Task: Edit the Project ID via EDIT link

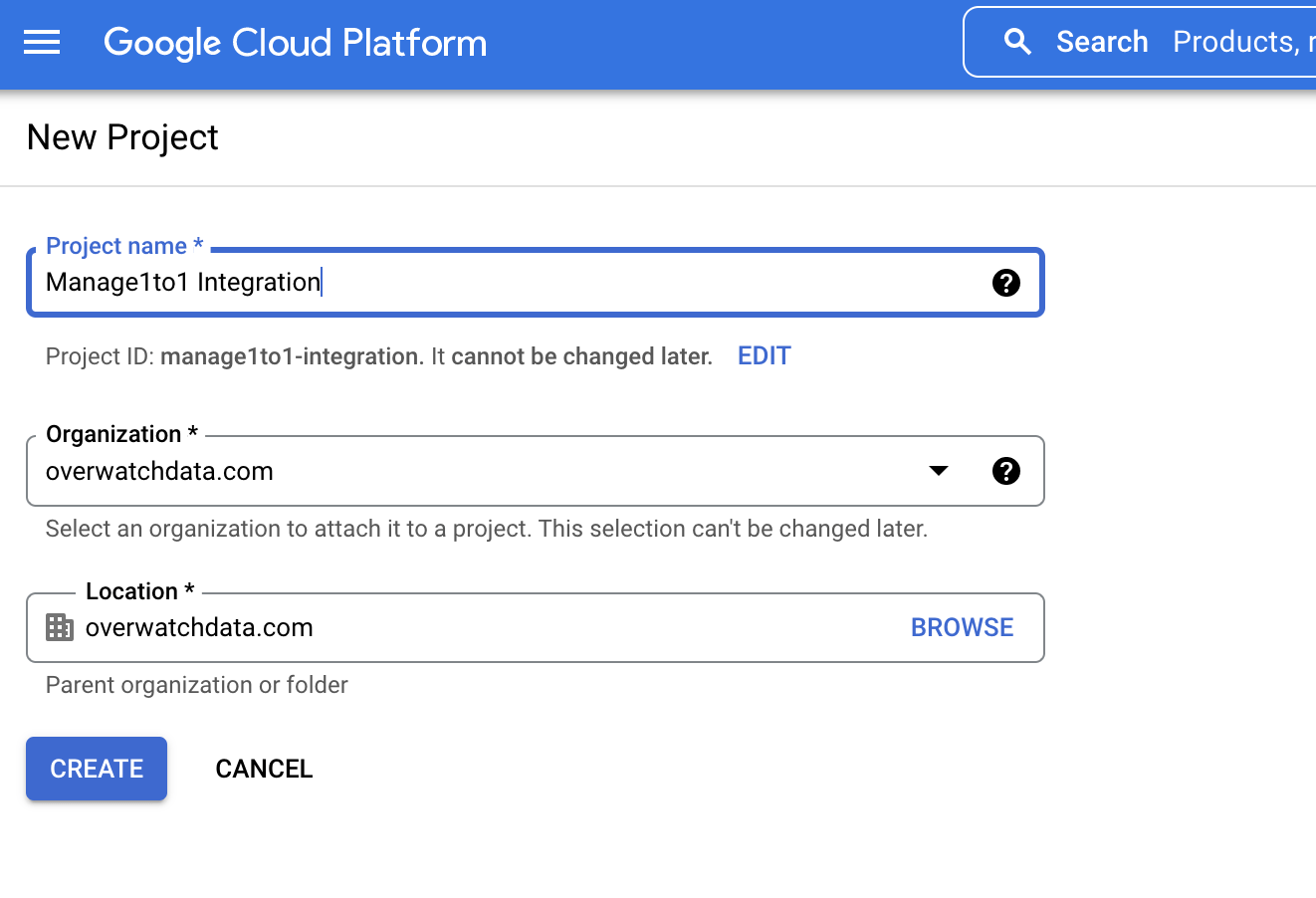Action: 764,356
